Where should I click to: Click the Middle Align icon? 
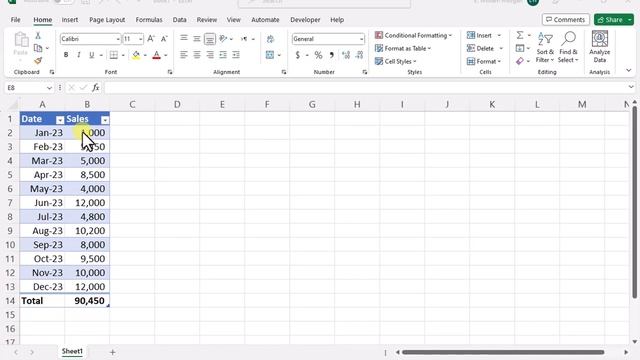[x=197, y=38]
